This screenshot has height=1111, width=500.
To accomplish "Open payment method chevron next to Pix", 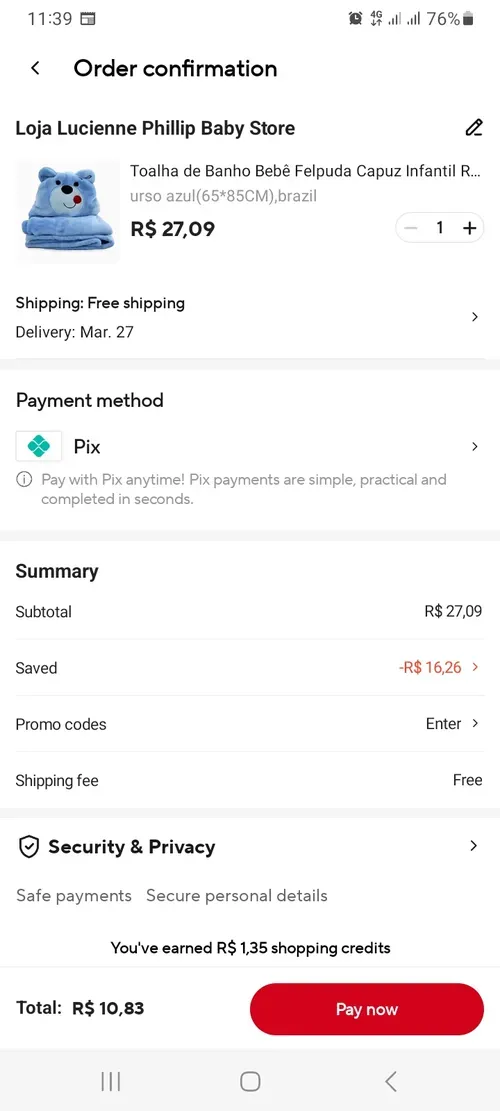I will tap(475, 446).
